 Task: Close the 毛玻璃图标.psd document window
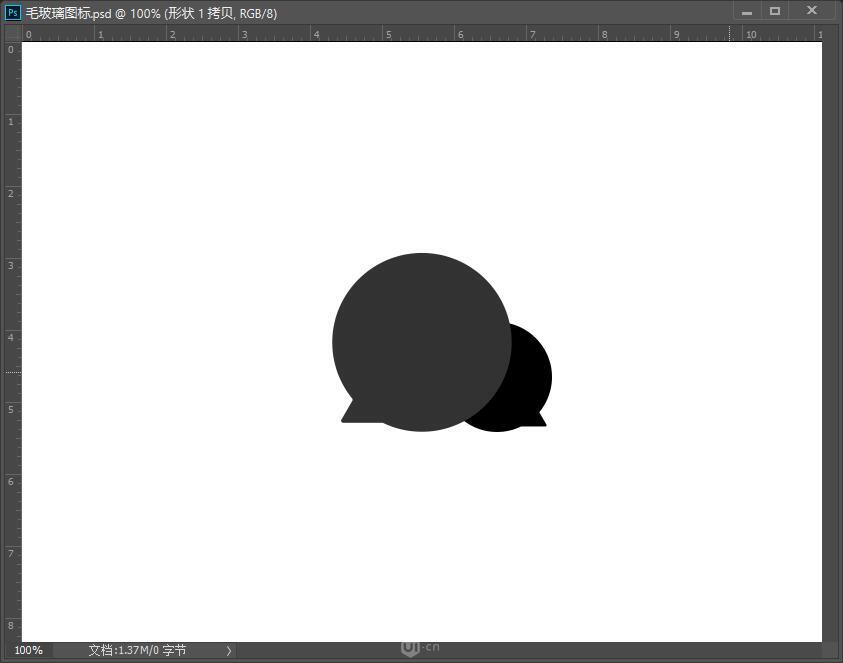click(811, 10)
